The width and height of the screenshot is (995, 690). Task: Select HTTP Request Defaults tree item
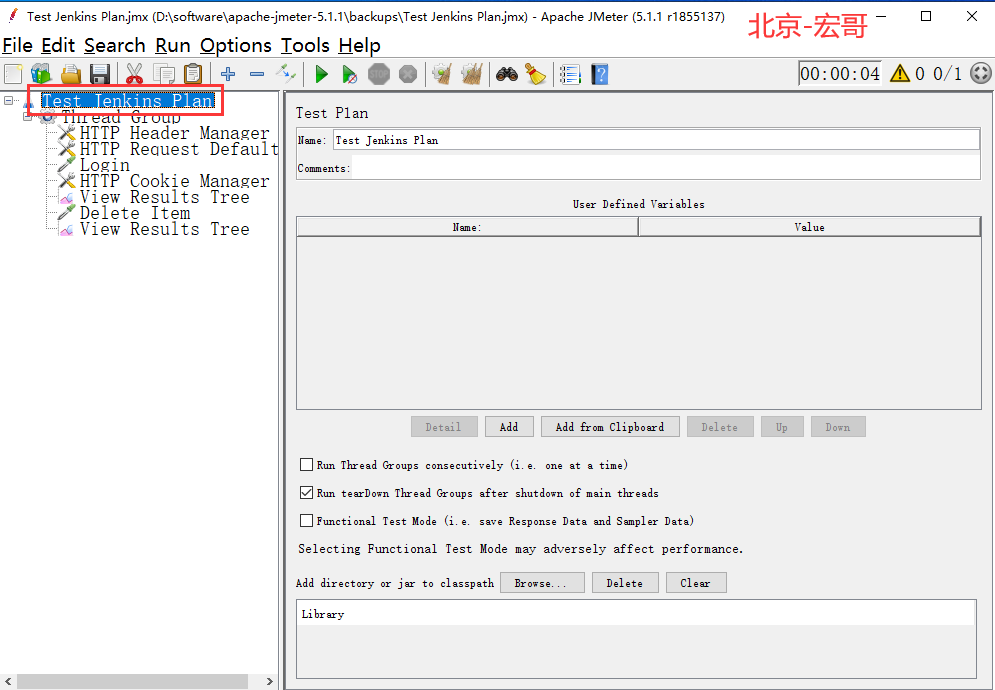click(x=179, y=149)
